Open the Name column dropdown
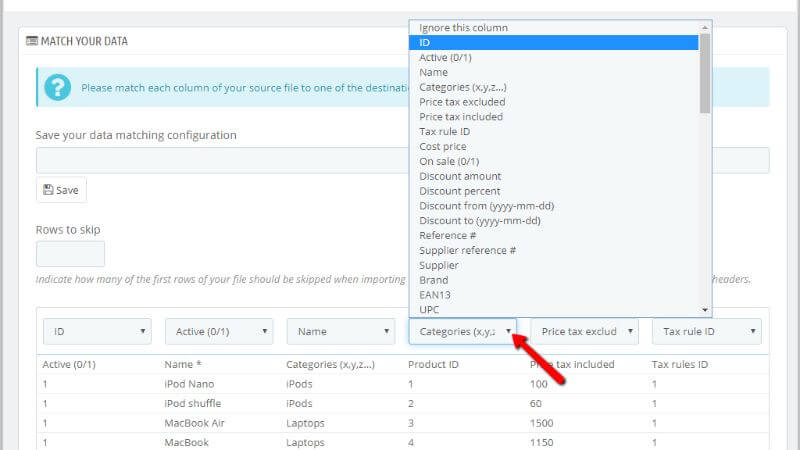The image size is (800, 450). point(341,331)
